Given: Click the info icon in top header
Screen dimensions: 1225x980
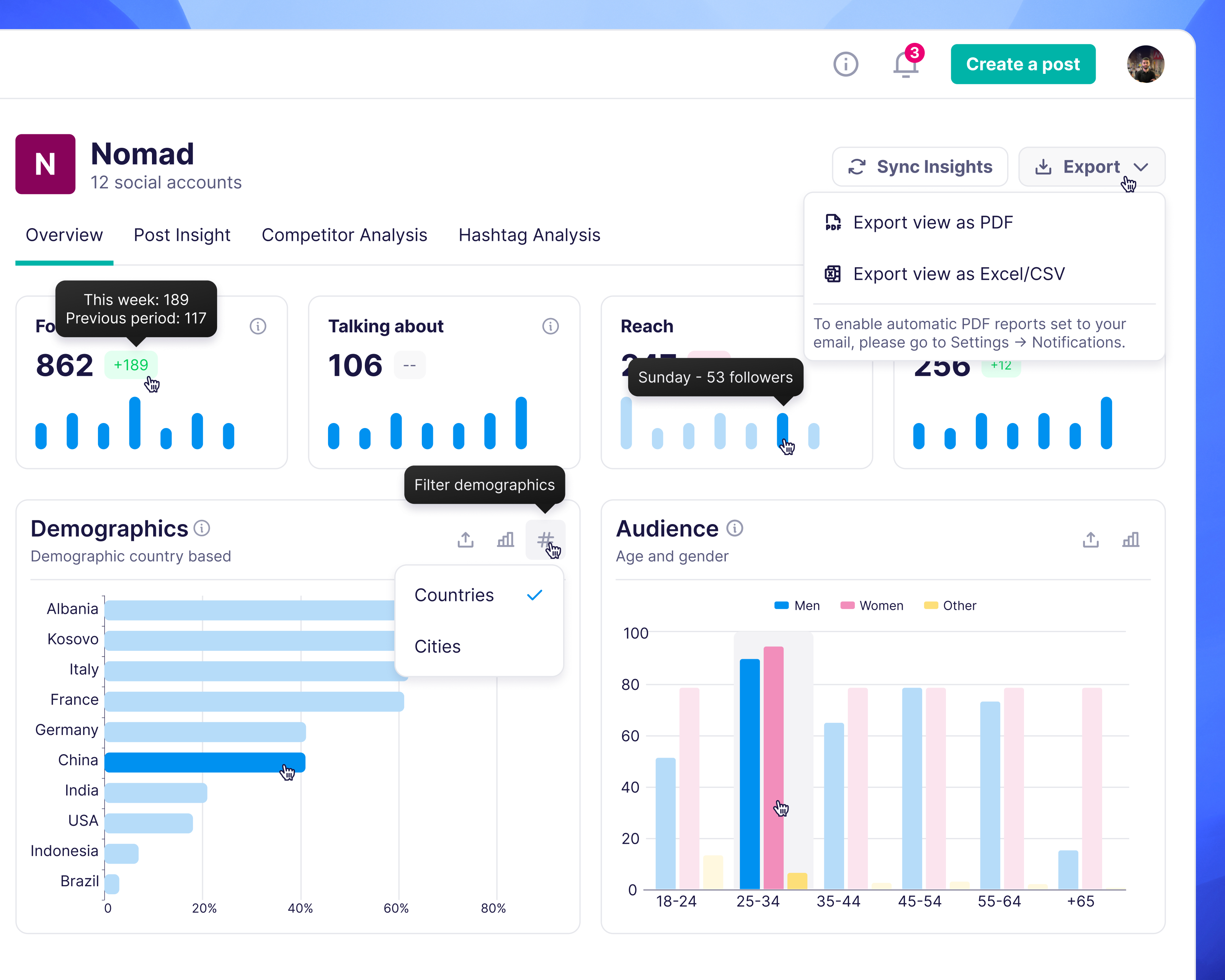Looking at the screenshot, I should coord(846,64).
